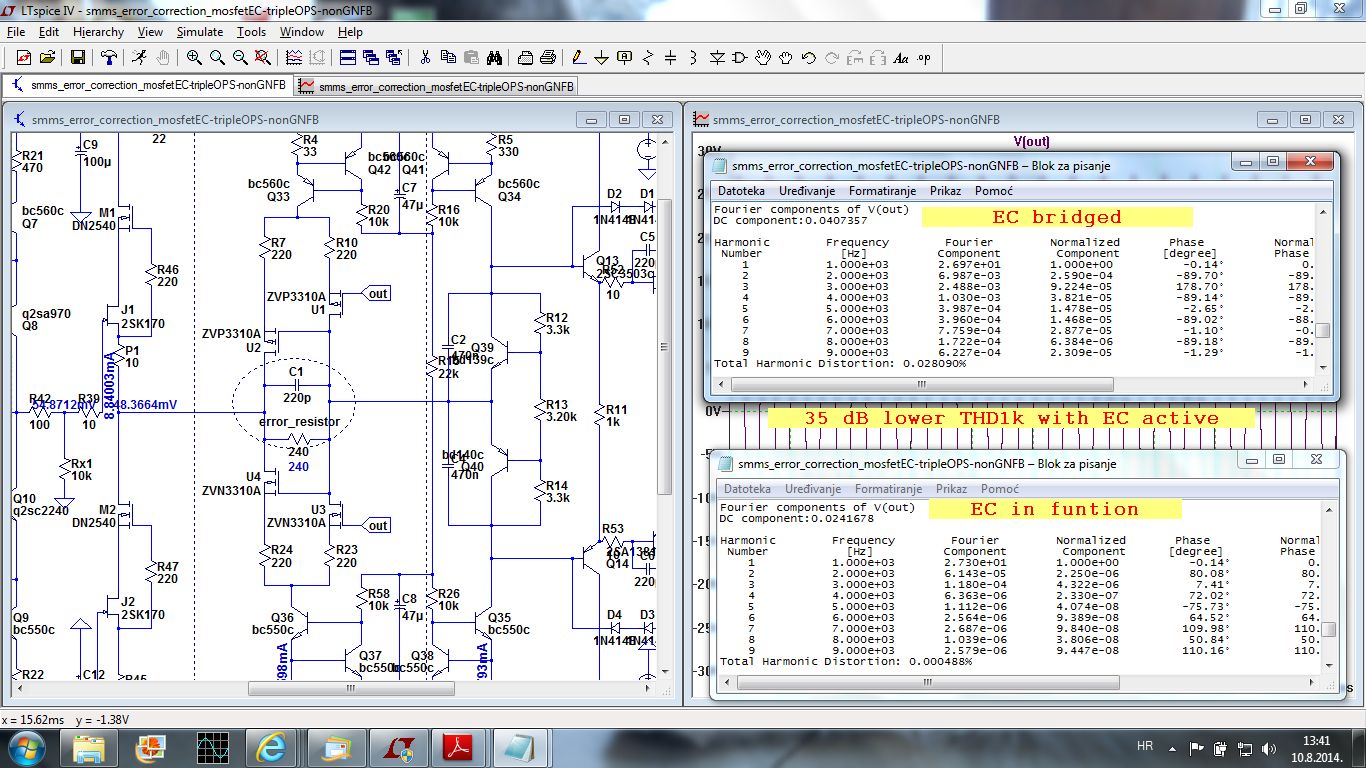Click the Undo arrow icon
The width and height of the screenshot is (1366, 768).
(x=809, y=58)
